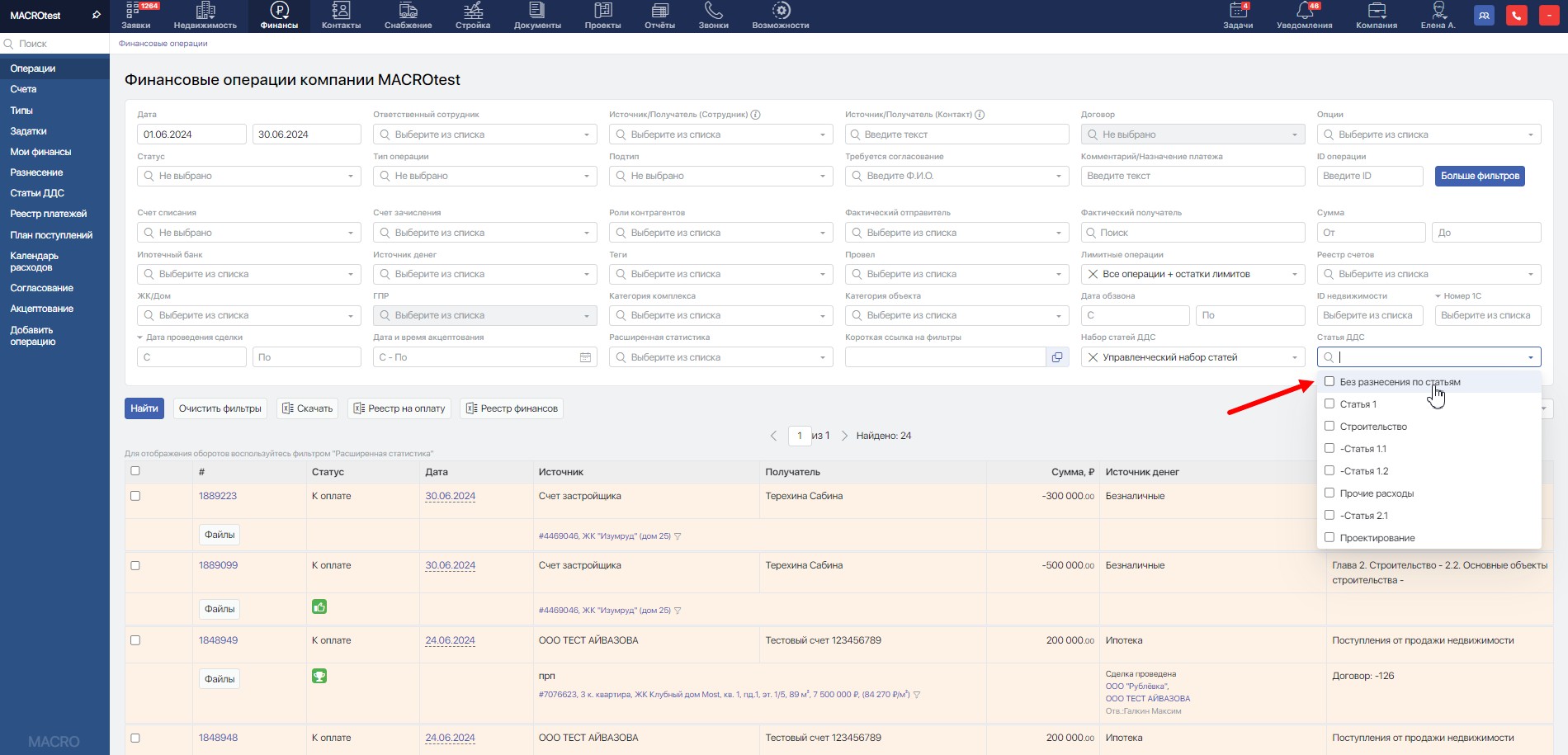Click the calendar icon in Дата и время акцептования
The image size is (1568, 755).
(585, 357)
